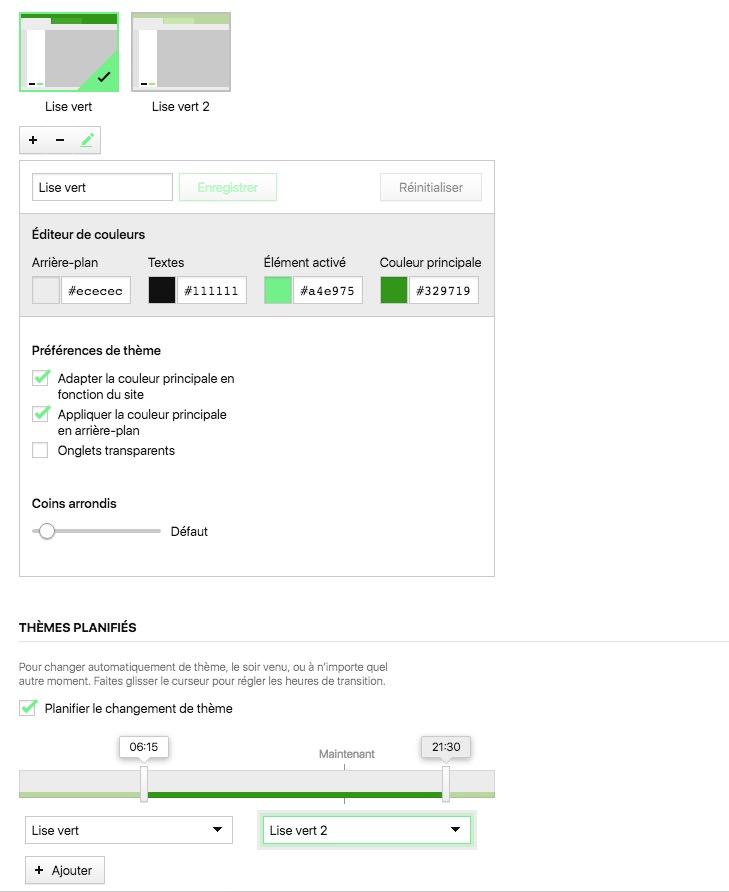Image resolution: width=729 pixels, height=892 pixels.
Task: Toggle Planifier le changement de thème
Action: (x=28, y=708)
